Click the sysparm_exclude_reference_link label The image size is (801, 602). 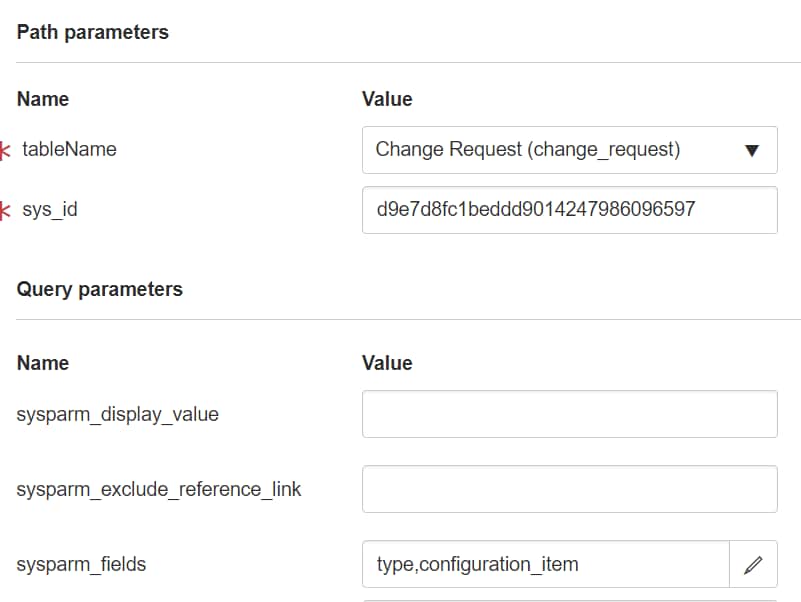tap(158, 489)
